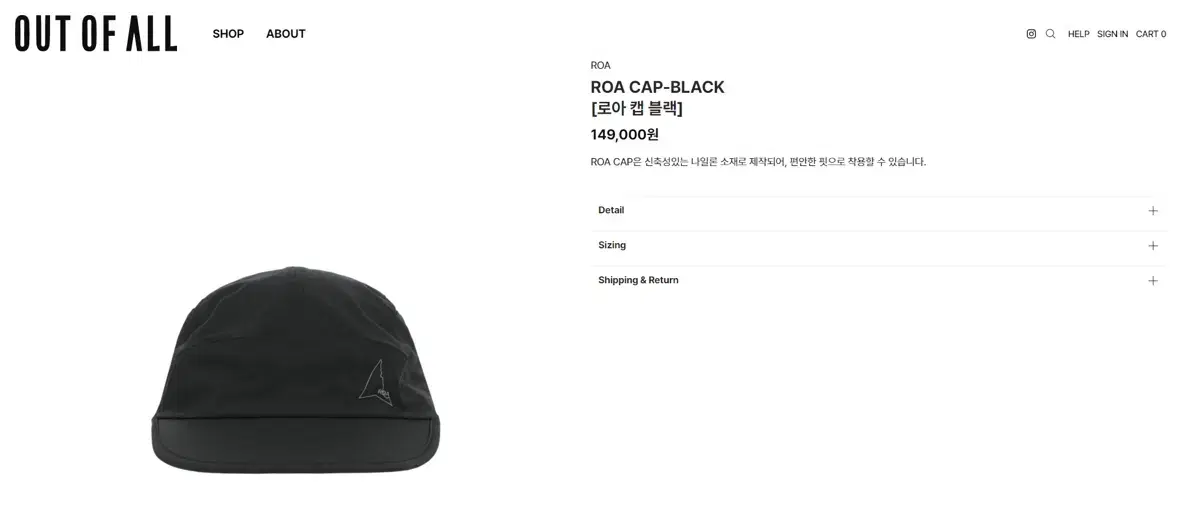Click plus icon beside Shipping & Return
This screenshot has height=505, width=1200.
point(1153,281)
